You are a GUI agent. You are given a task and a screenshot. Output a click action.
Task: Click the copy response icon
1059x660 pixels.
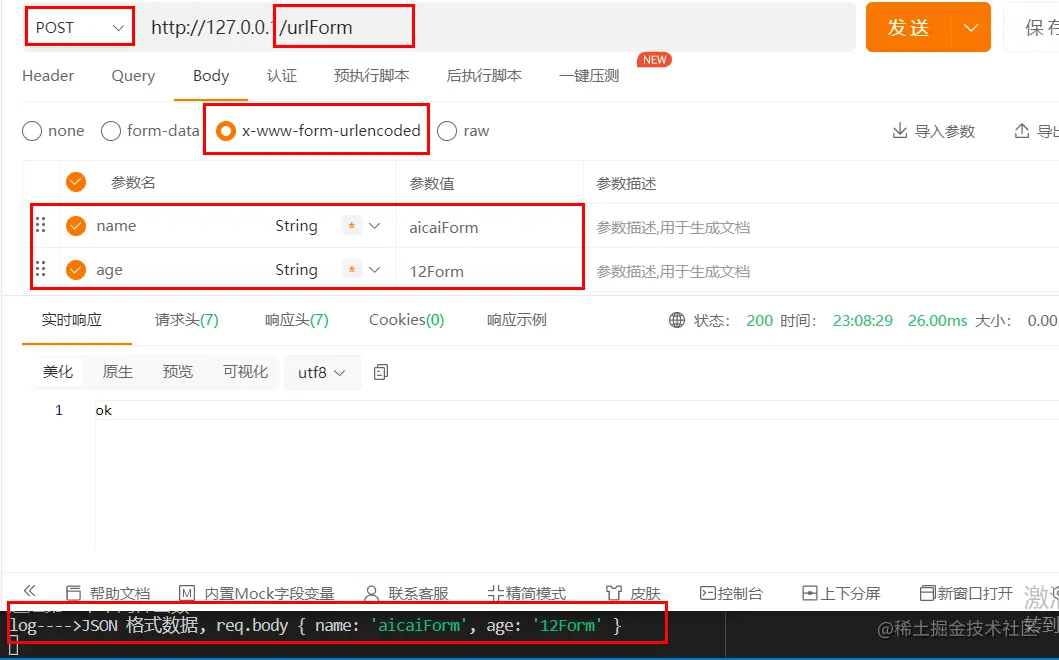pyautogui.click(x=381, y=372)
